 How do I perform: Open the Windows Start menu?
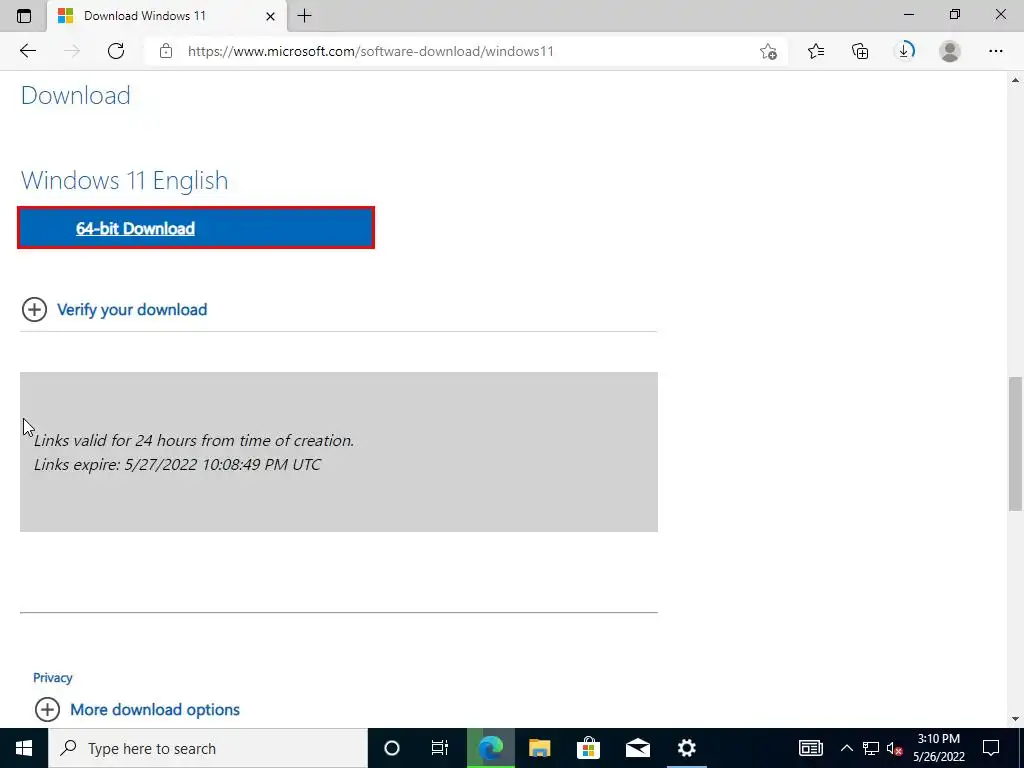click(24, 748)
